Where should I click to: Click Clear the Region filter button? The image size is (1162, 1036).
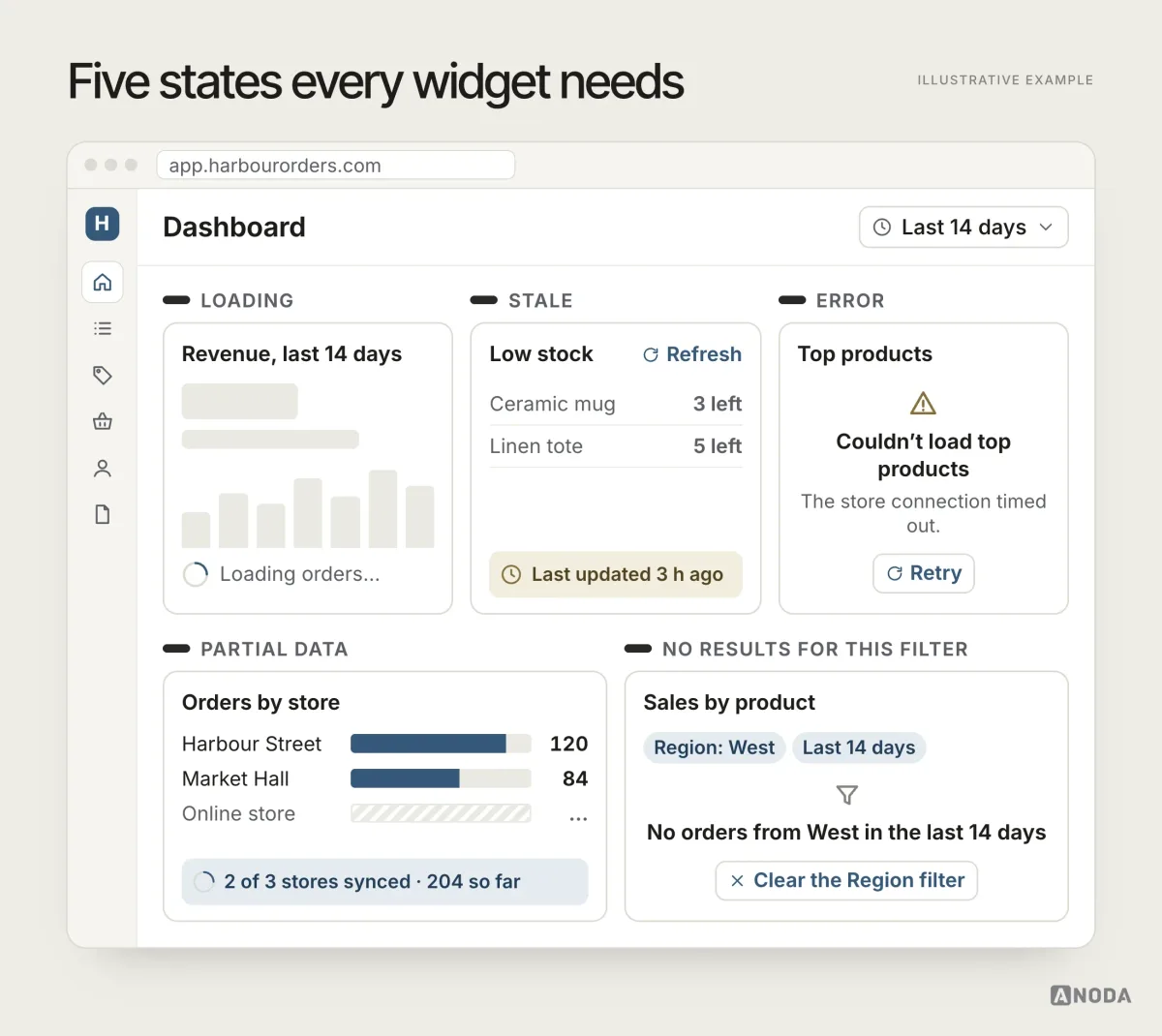tap(846, 881)
